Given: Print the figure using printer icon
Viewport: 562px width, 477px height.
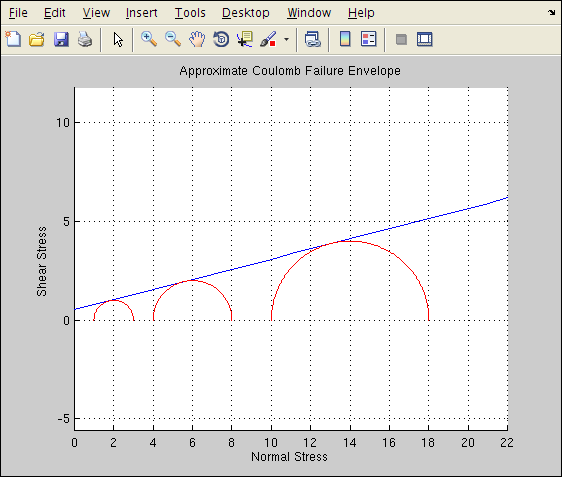Looking at the screenshot, I should point(85,39).
